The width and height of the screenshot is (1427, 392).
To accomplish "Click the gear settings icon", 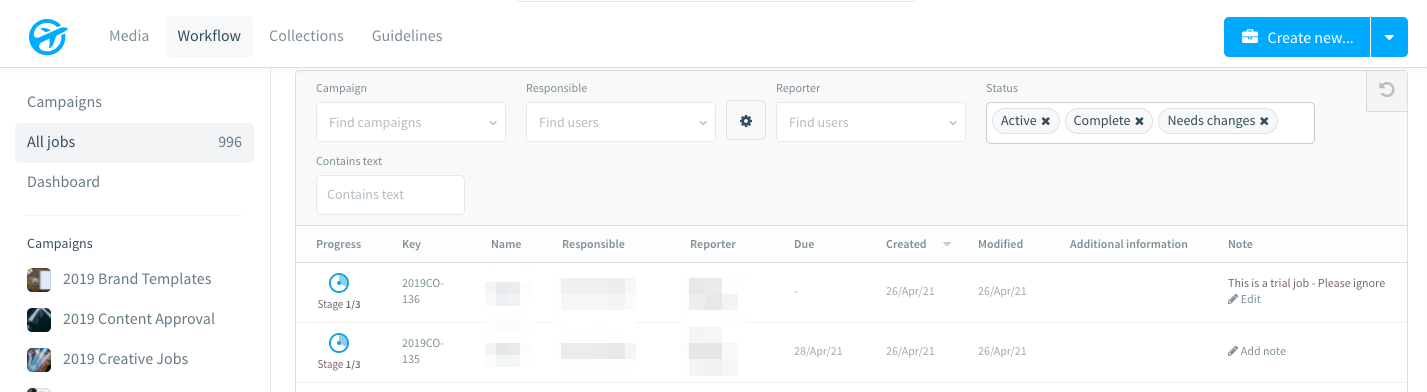I will (746, 121).
